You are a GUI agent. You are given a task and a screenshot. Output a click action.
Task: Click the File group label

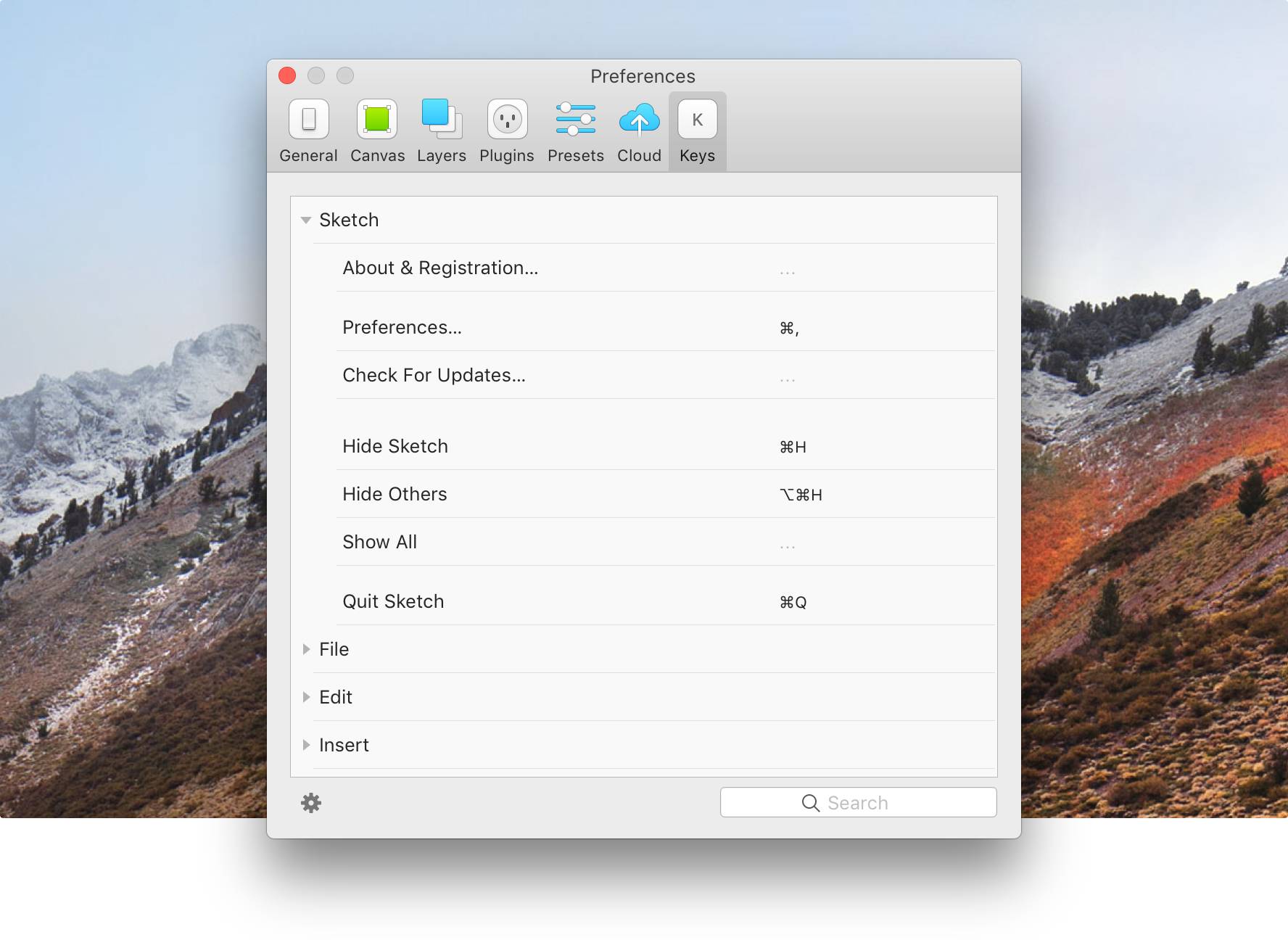point(334,649)
